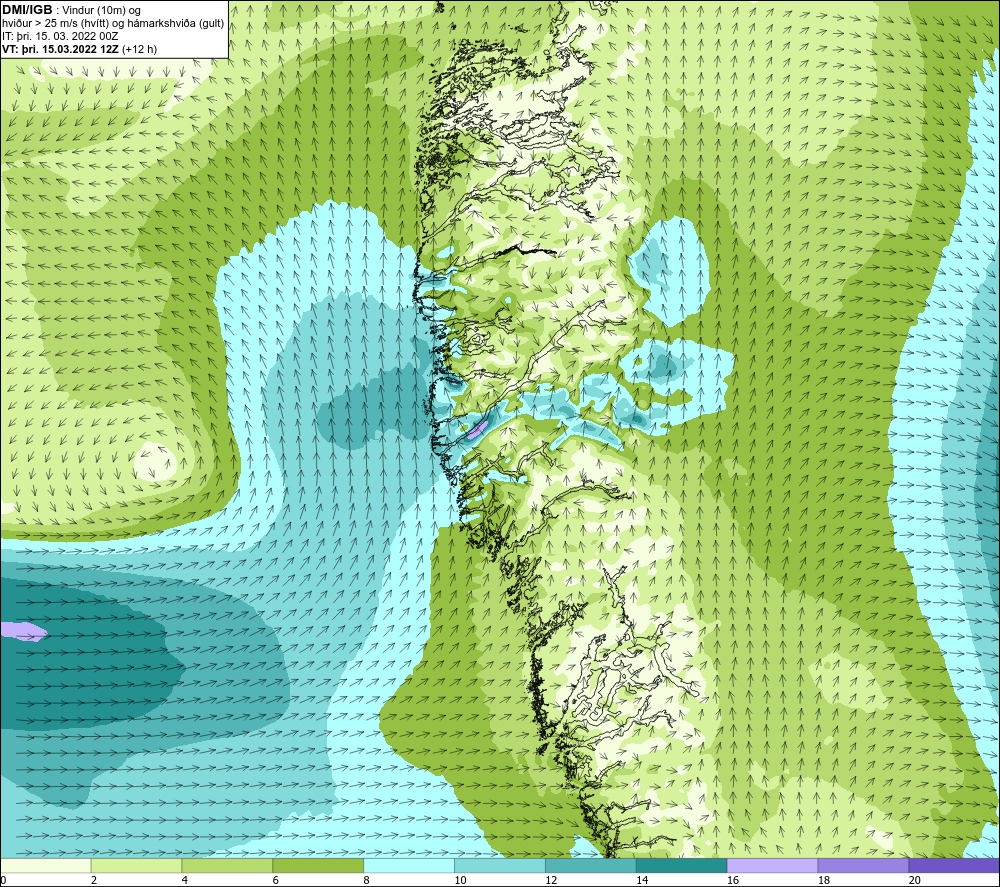Click the legend label "14"

[x=642, y=881]
